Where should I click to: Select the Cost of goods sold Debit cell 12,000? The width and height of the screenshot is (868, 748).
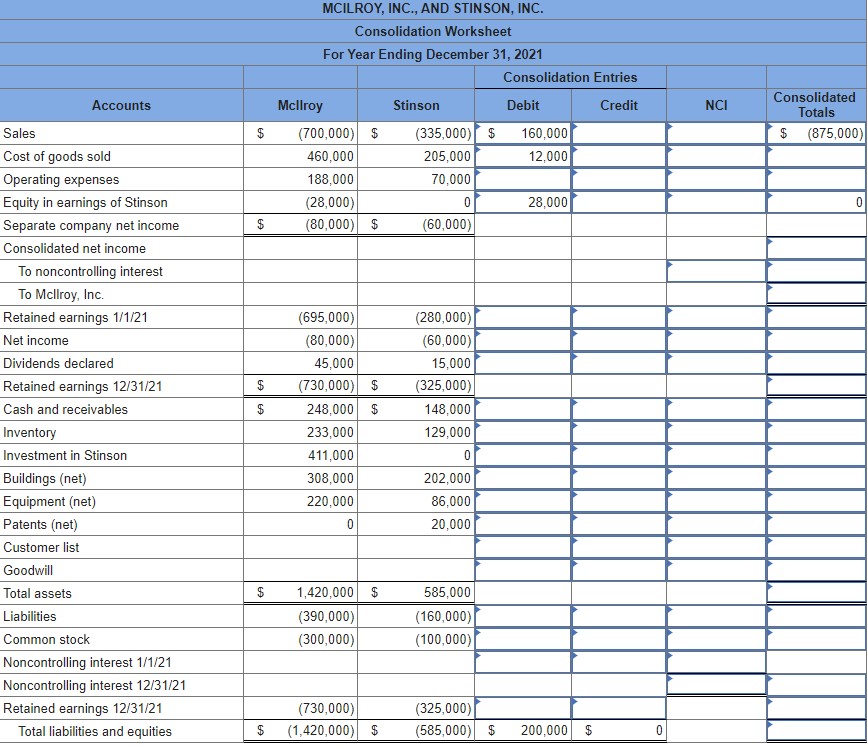pos(523,157)
